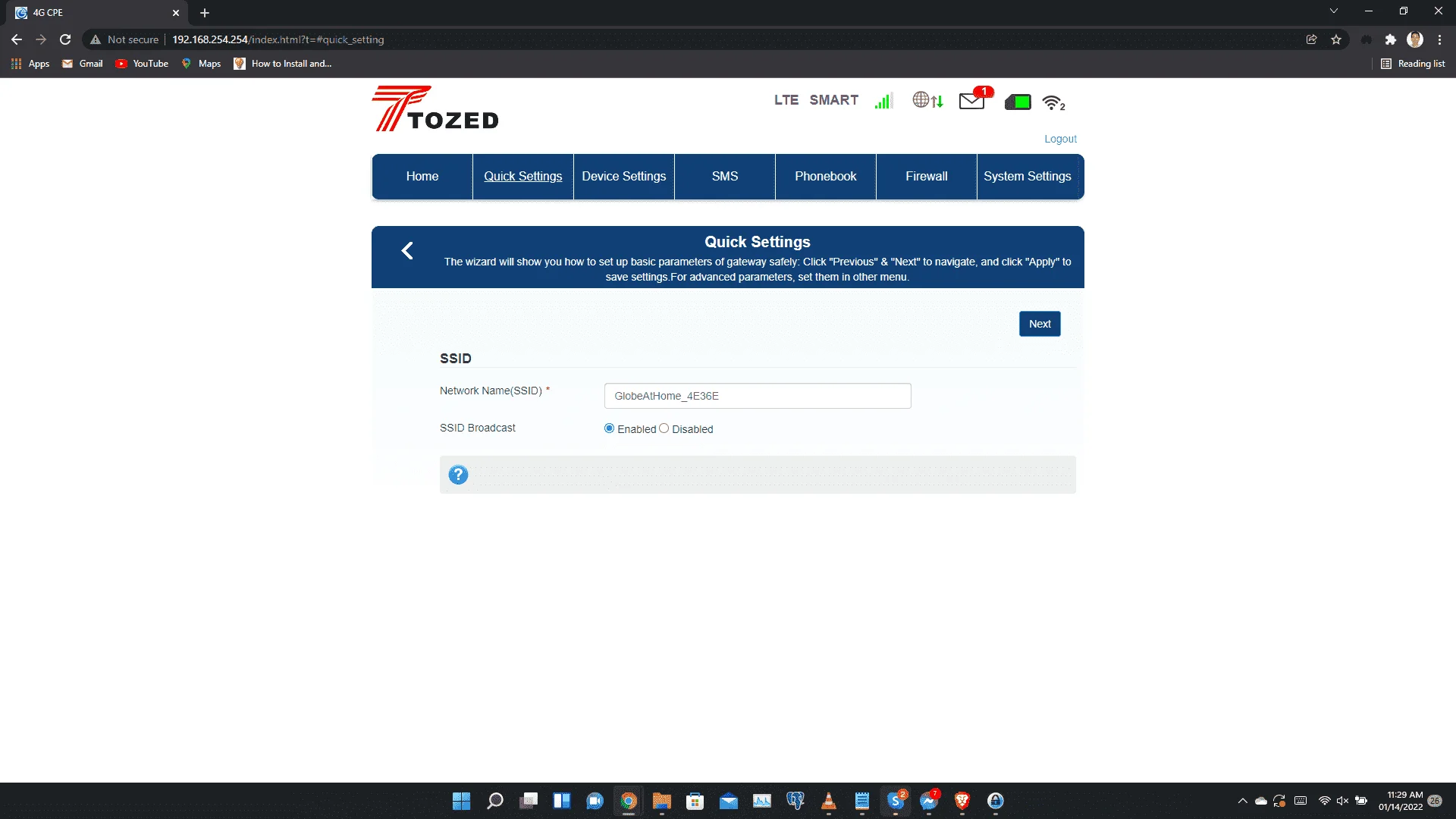Open the Device Settings menu
This screenshot has height=819, width=1456.
[x=624, y=177]
